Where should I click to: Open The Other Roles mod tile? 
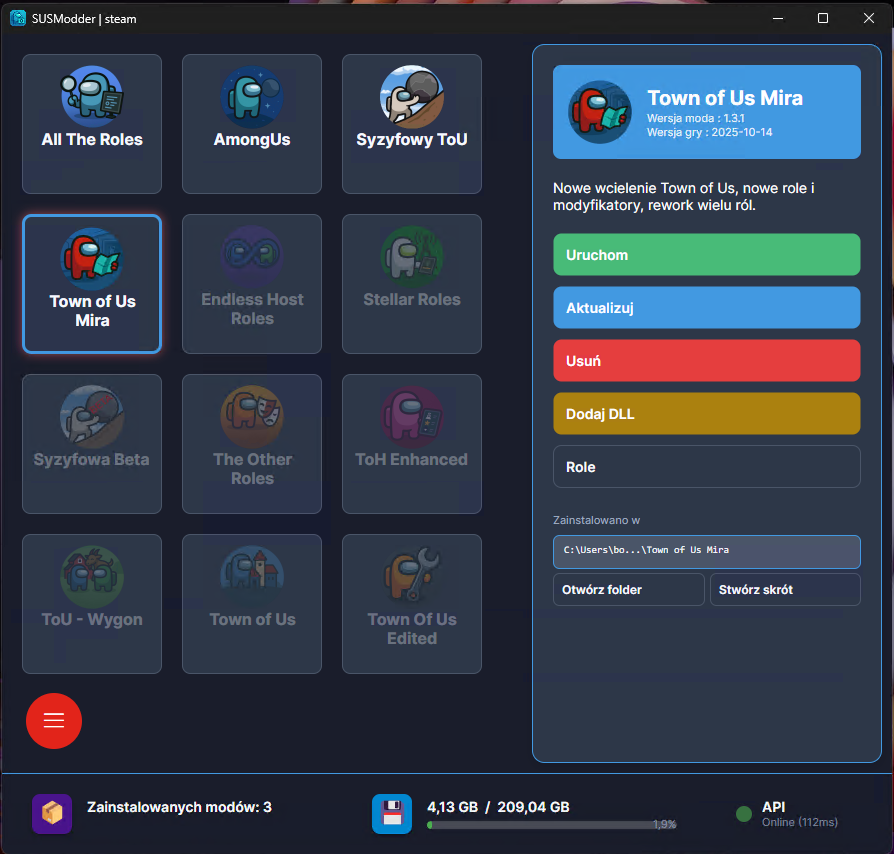pos(252,444)
